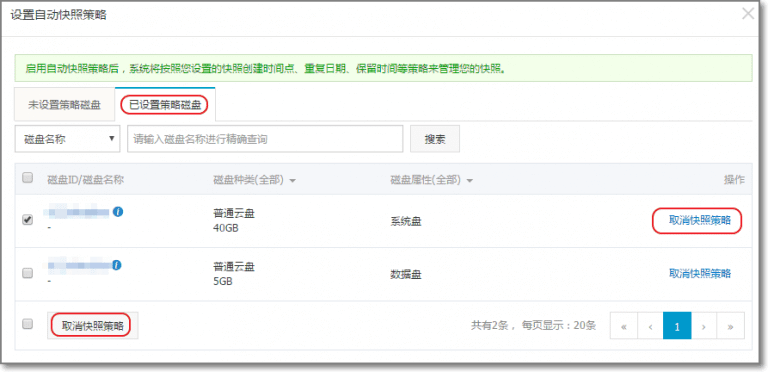768x372 pixels.
Task: Click info icon beside the 40GB system disk
Action: point(118,212)
